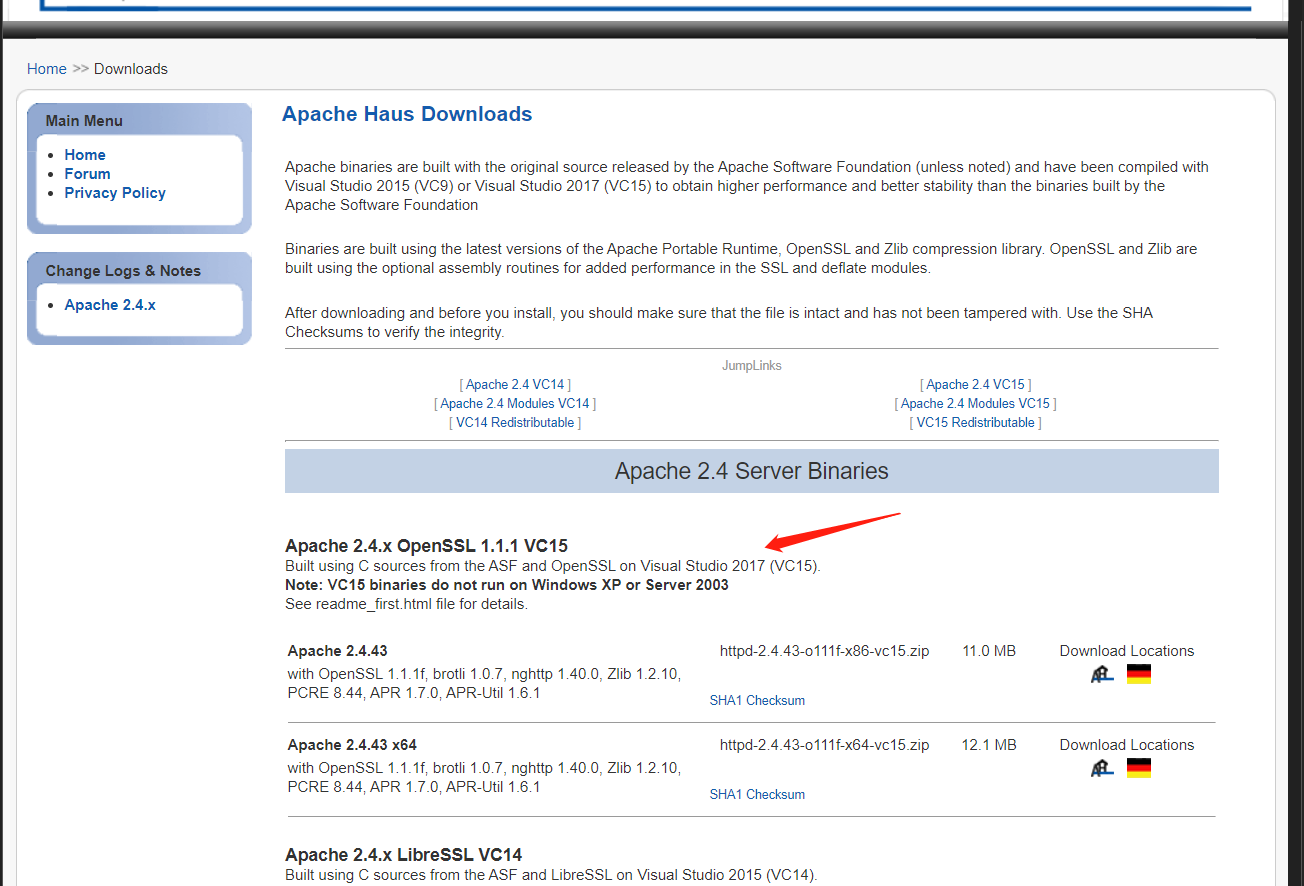Click the Apache Haus Downloads heading
This screenshot has height=886, width=1304.
pos(407,114)
